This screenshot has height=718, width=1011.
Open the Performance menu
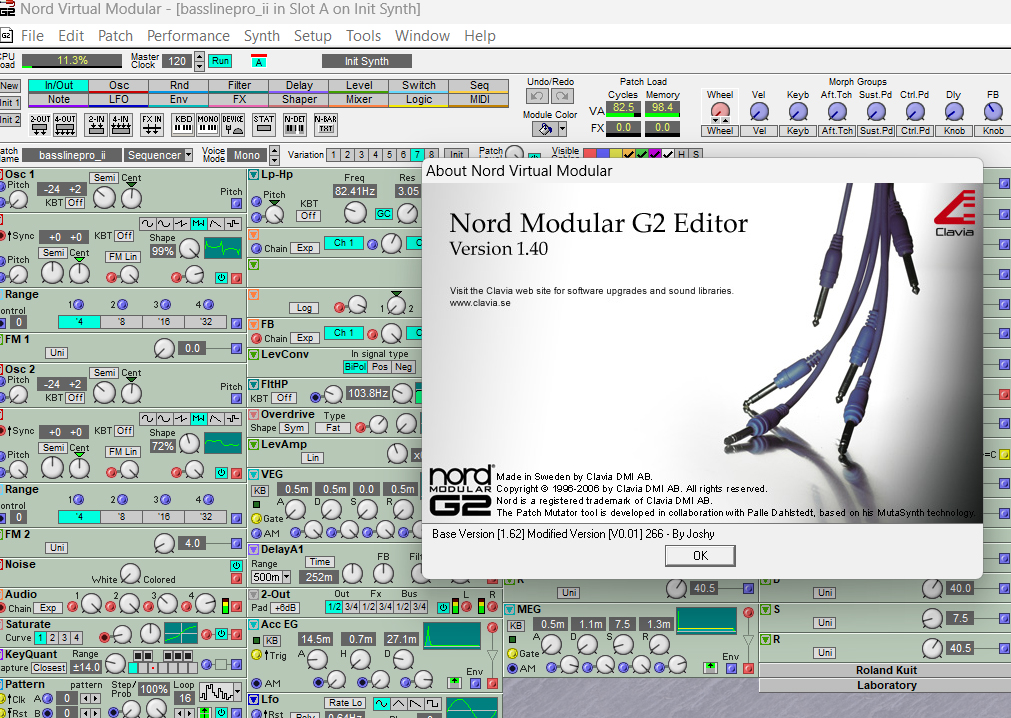[188, 36]
